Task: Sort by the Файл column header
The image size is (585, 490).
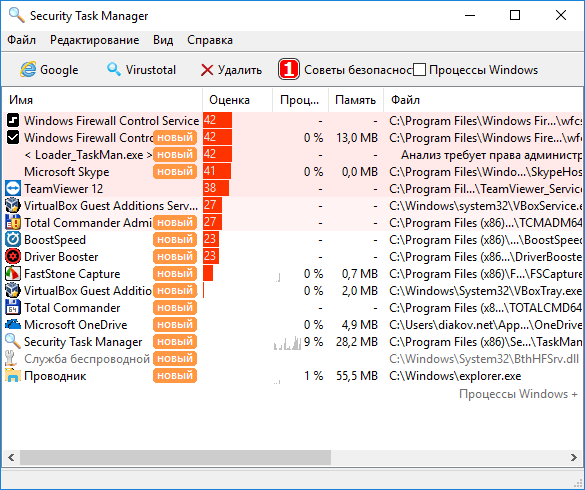Action: 483,100
